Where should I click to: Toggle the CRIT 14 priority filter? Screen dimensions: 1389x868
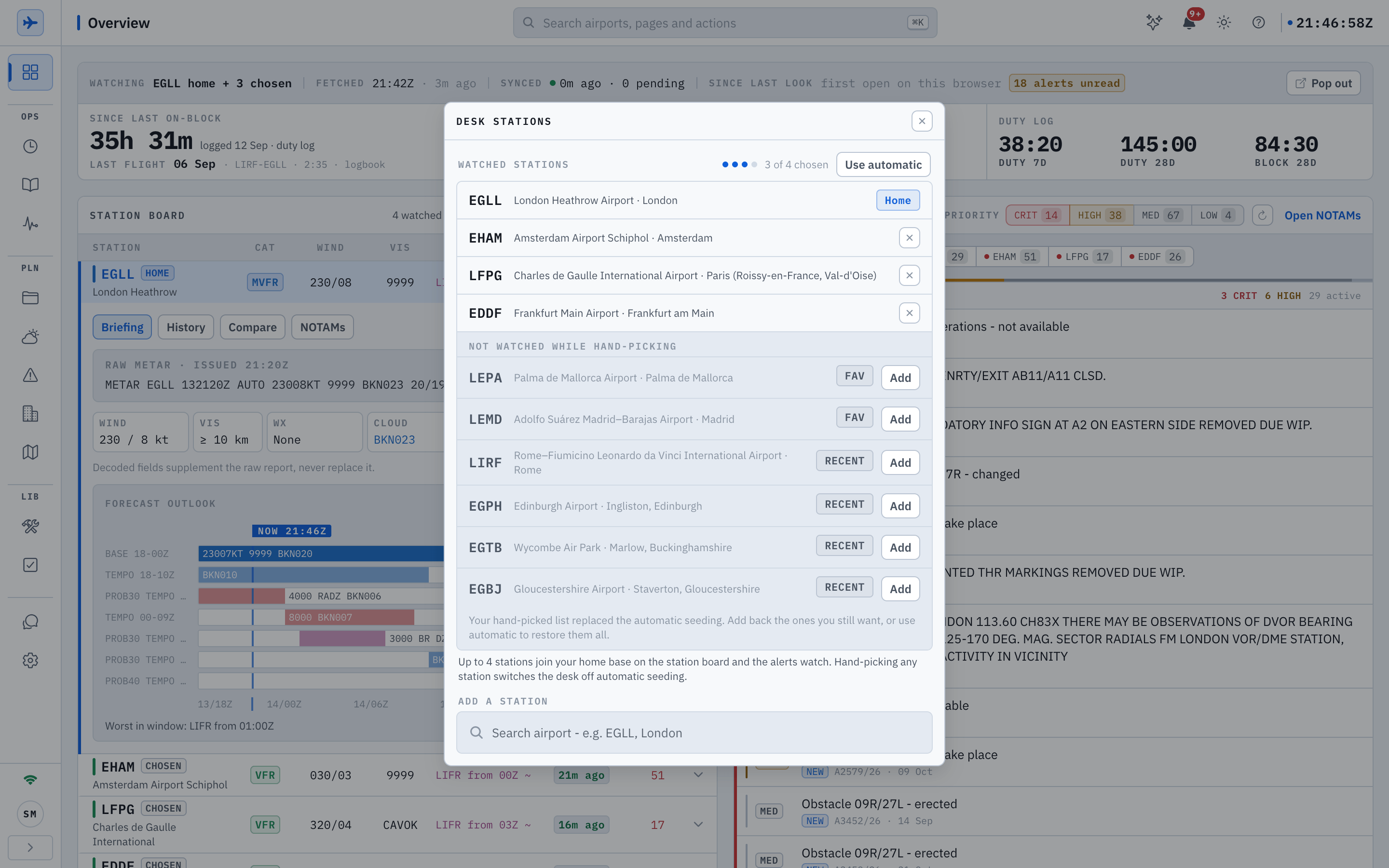1037,215
